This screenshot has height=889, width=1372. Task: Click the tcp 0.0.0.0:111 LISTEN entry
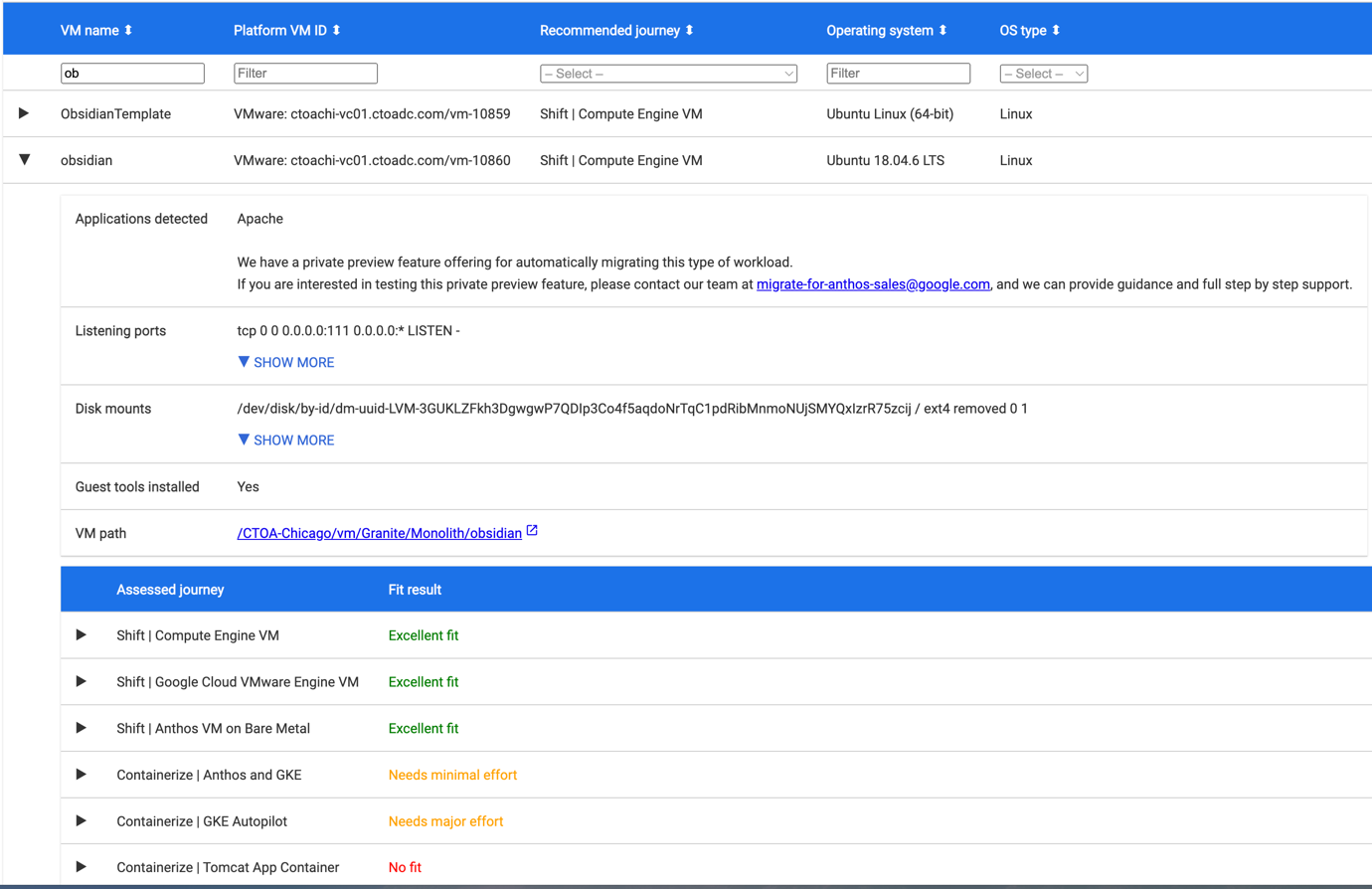point(348,331)
